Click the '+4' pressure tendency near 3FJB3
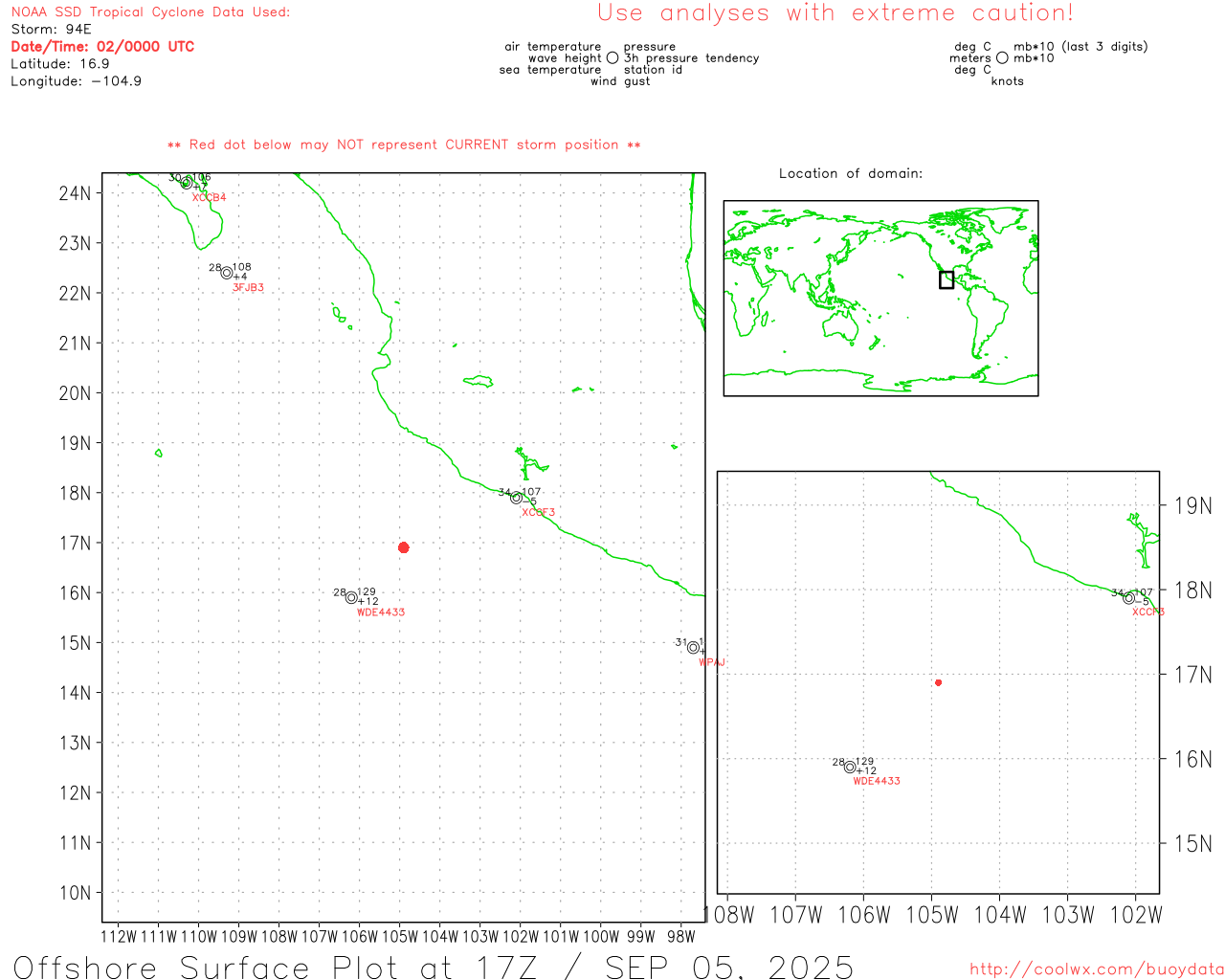The height and width of the screenshot is (980, 1225). (x=240, y=278)
